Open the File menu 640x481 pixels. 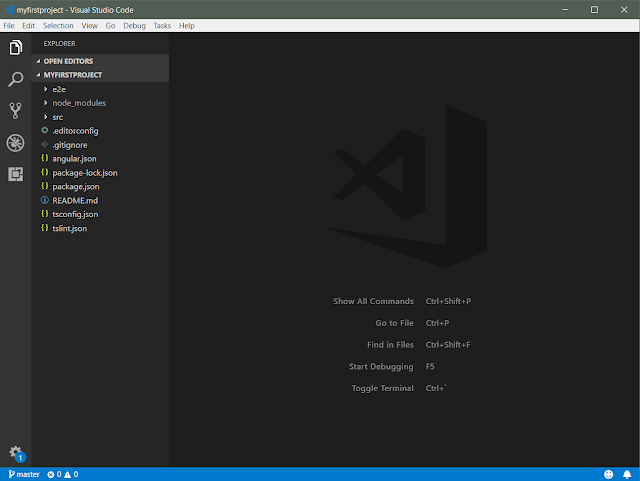[9, 26]
